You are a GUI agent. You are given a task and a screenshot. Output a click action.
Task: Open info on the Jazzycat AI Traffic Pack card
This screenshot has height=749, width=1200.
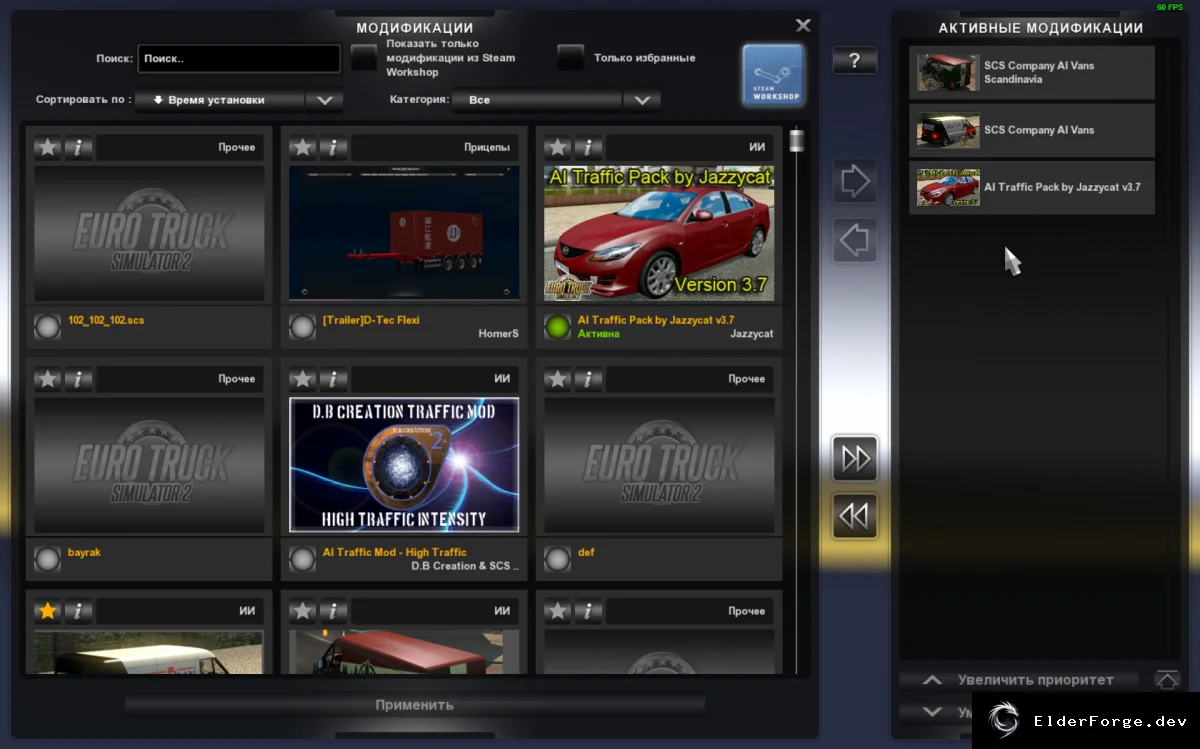[588, 148]
